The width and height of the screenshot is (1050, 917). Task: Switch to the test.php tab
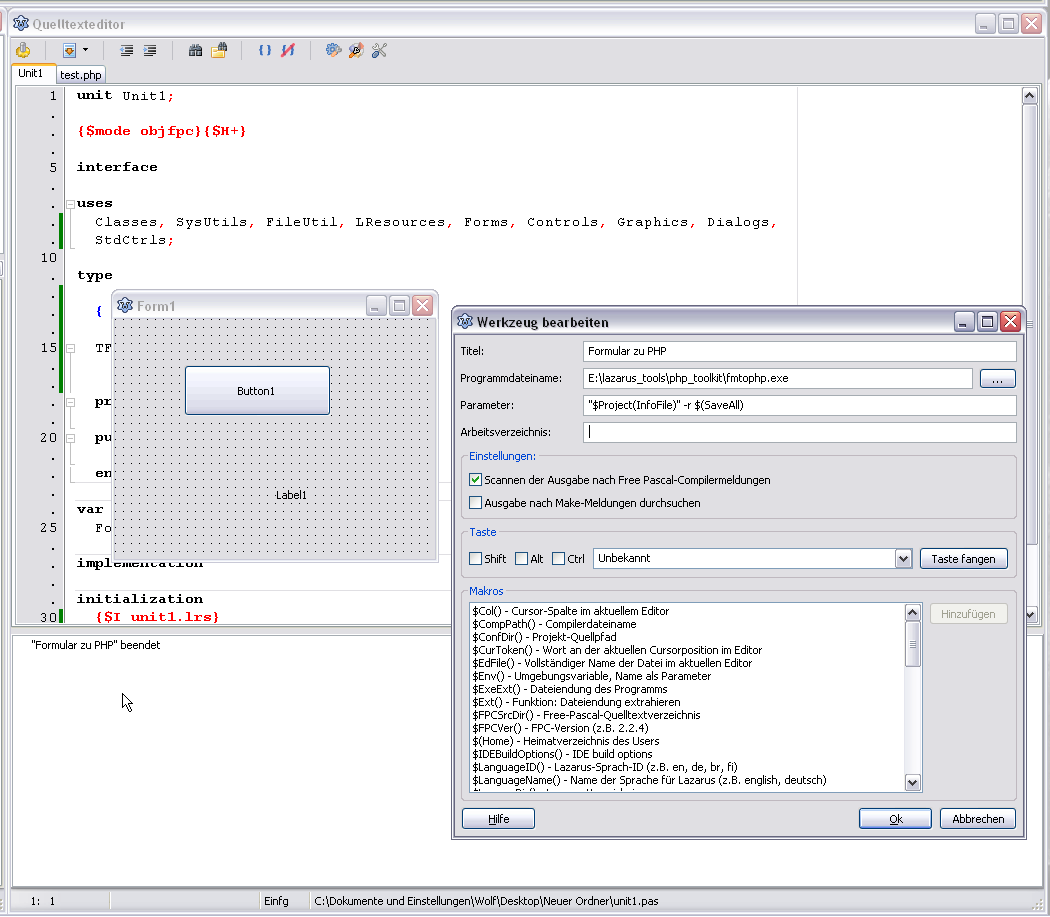pos(81,75)
